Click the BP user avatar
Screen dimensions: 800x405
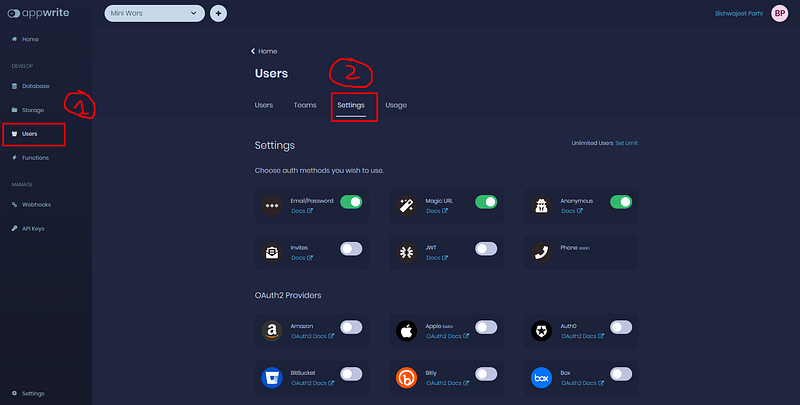(x=780, y=14)
